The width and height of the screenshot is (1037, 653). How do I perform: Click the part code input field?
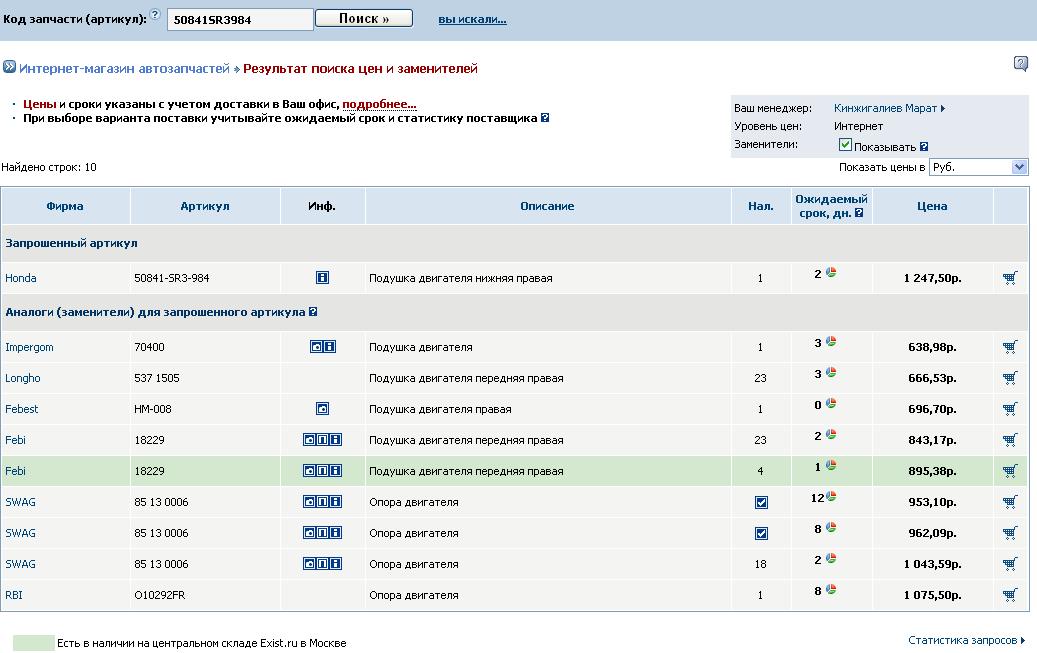pyautogui.click(x=240, y=19)
